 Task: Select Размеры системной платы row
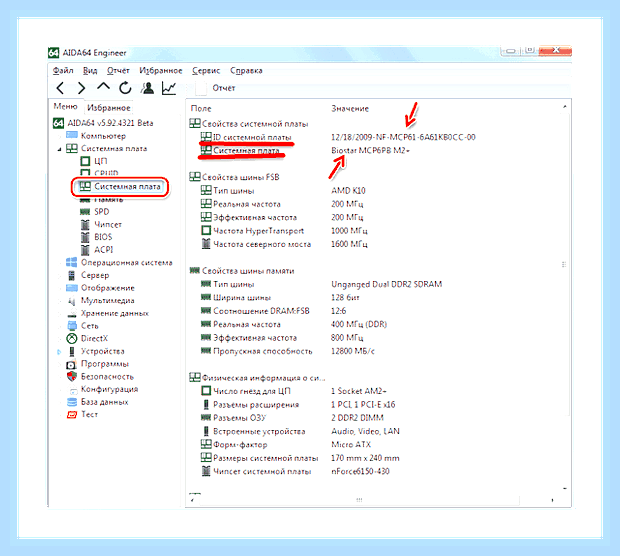click(300, 458)
